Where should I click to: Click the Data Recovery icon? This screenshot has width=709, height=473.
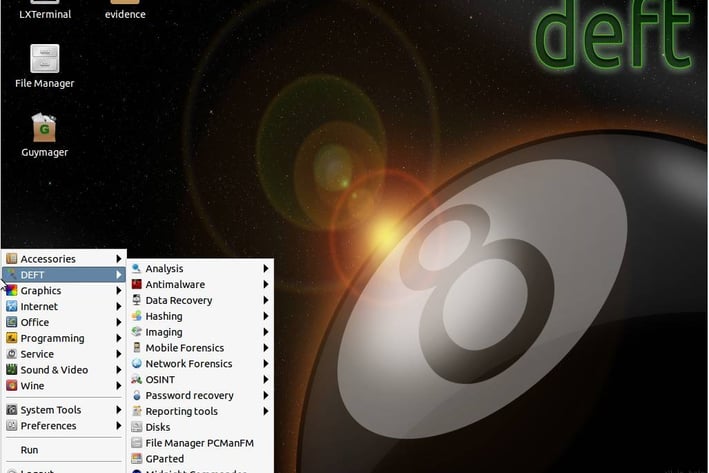[x=137, y=300]
